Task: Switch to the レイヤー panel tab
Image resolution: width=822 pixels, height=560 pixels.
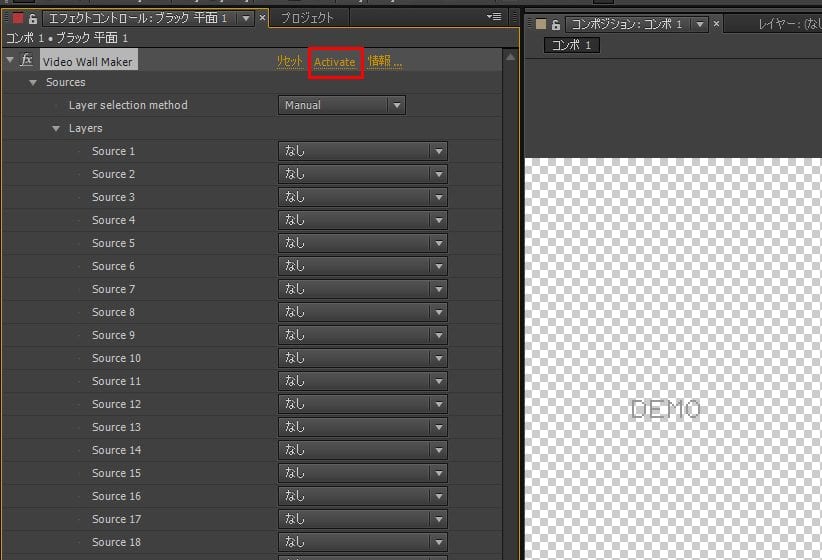Action: coord(790,24)
